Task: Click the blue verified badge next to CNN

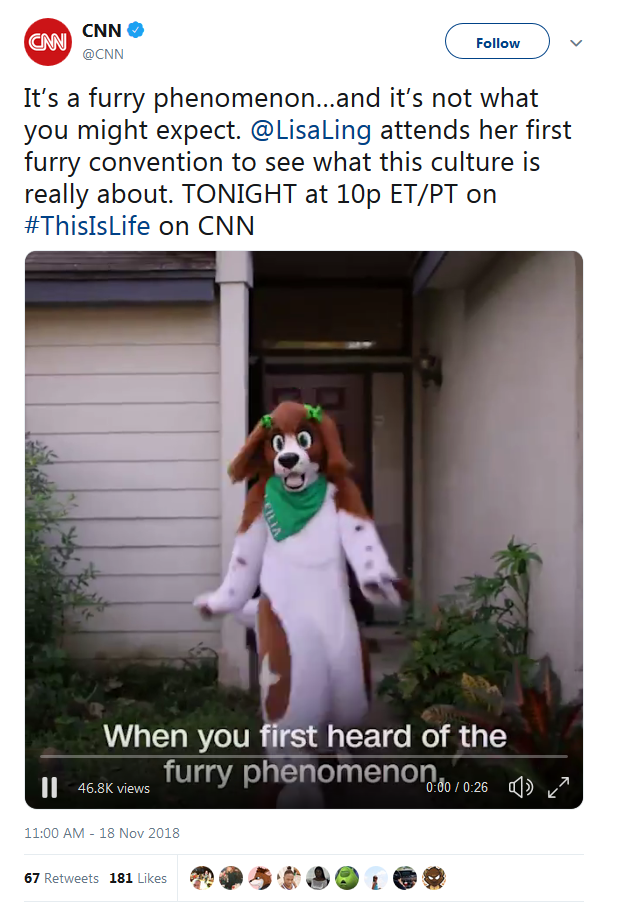Action: (x=135, y=30)
